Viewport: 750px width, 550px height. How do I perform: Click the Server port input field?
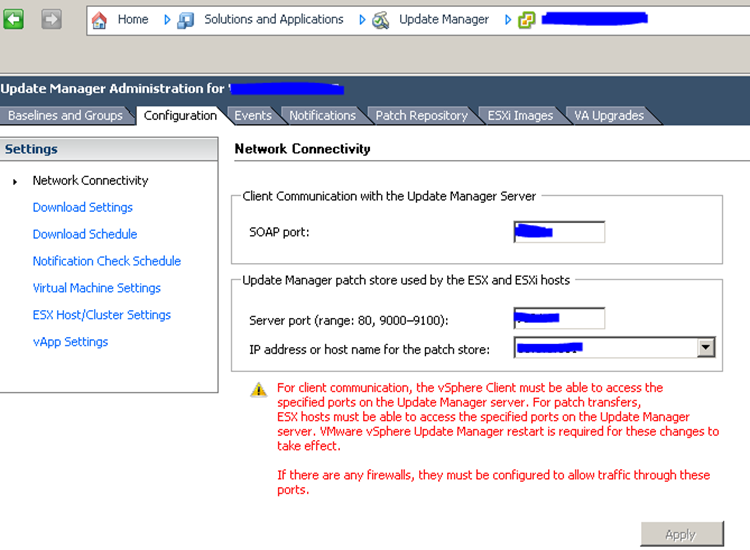(x=559, y=318)
